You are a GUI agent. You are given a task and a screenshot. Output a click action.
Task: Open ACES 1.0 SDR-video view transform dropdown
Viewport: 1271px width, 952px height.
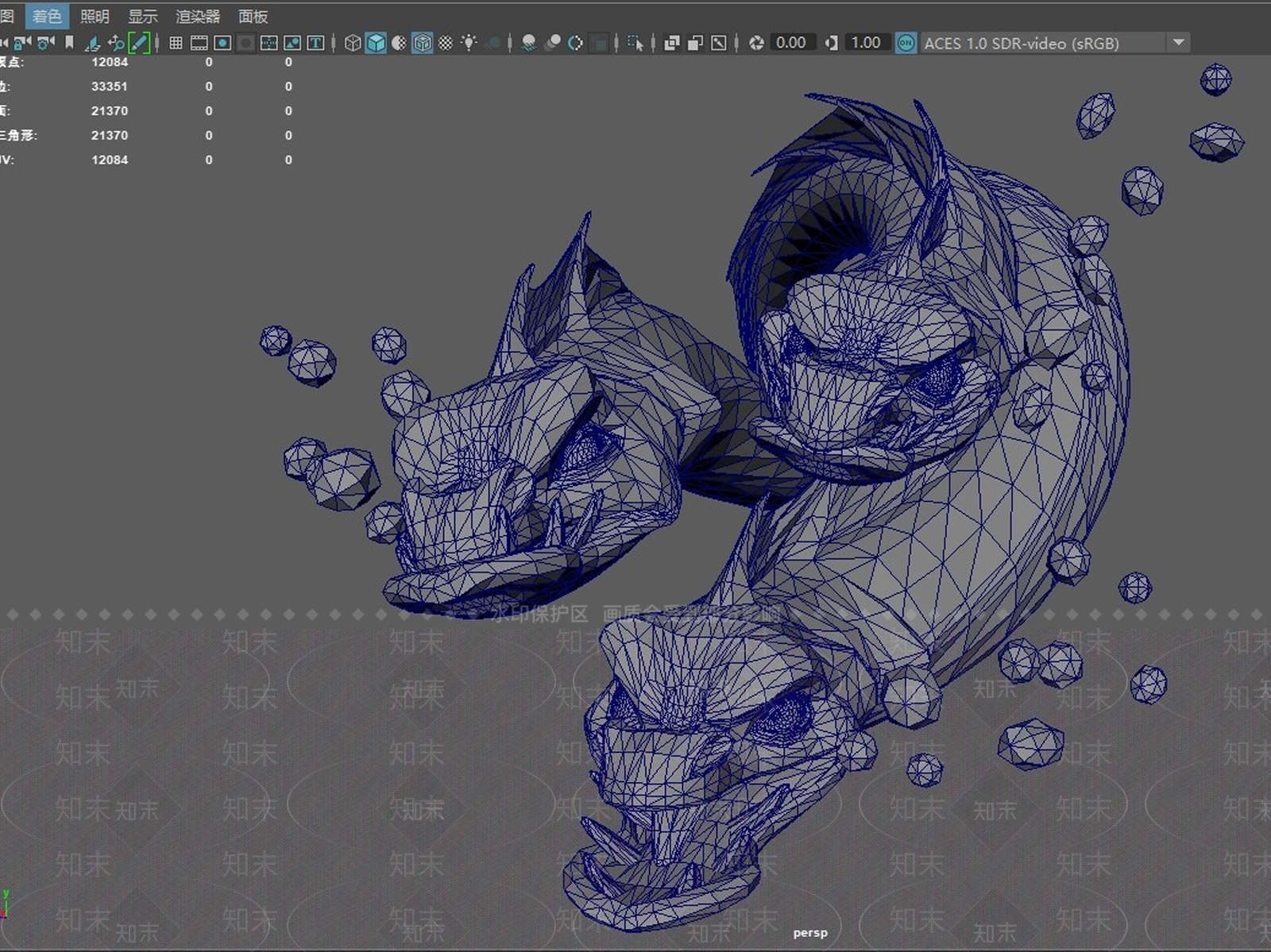(1055, 43)
